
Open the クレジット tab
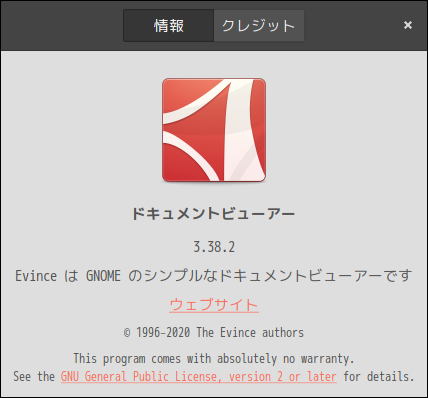point(259,26)
